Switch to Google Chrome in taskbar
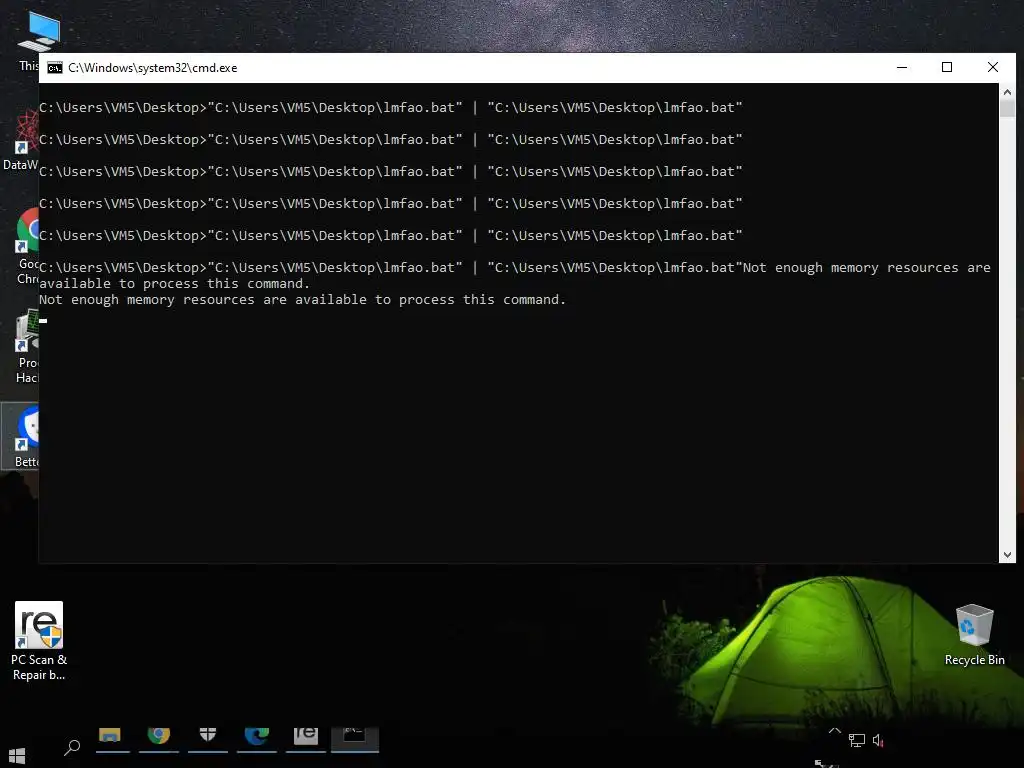The image size is (1024, 768). coord(158,737)
